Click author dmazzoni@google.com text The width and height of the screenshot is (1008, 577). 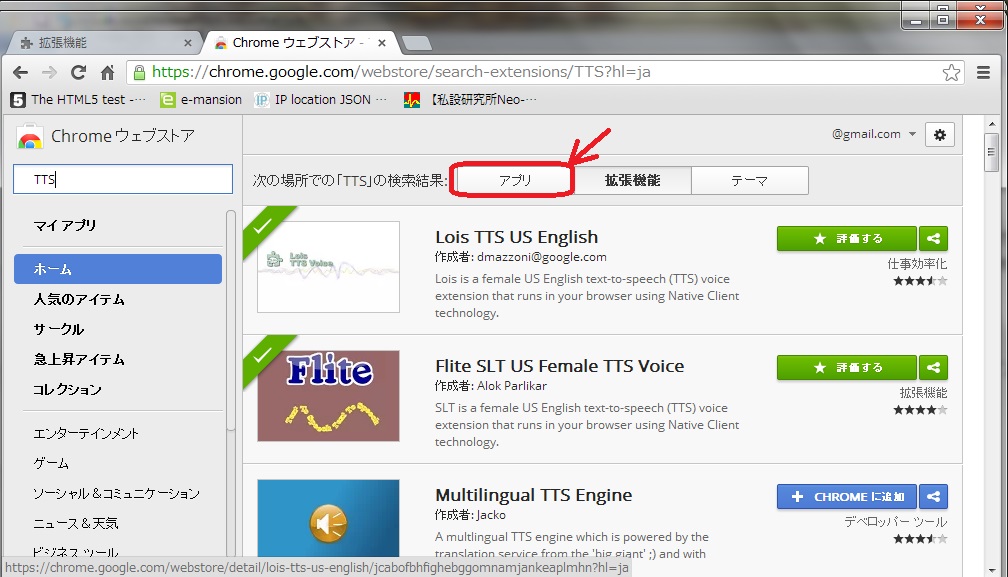point(541,257)
